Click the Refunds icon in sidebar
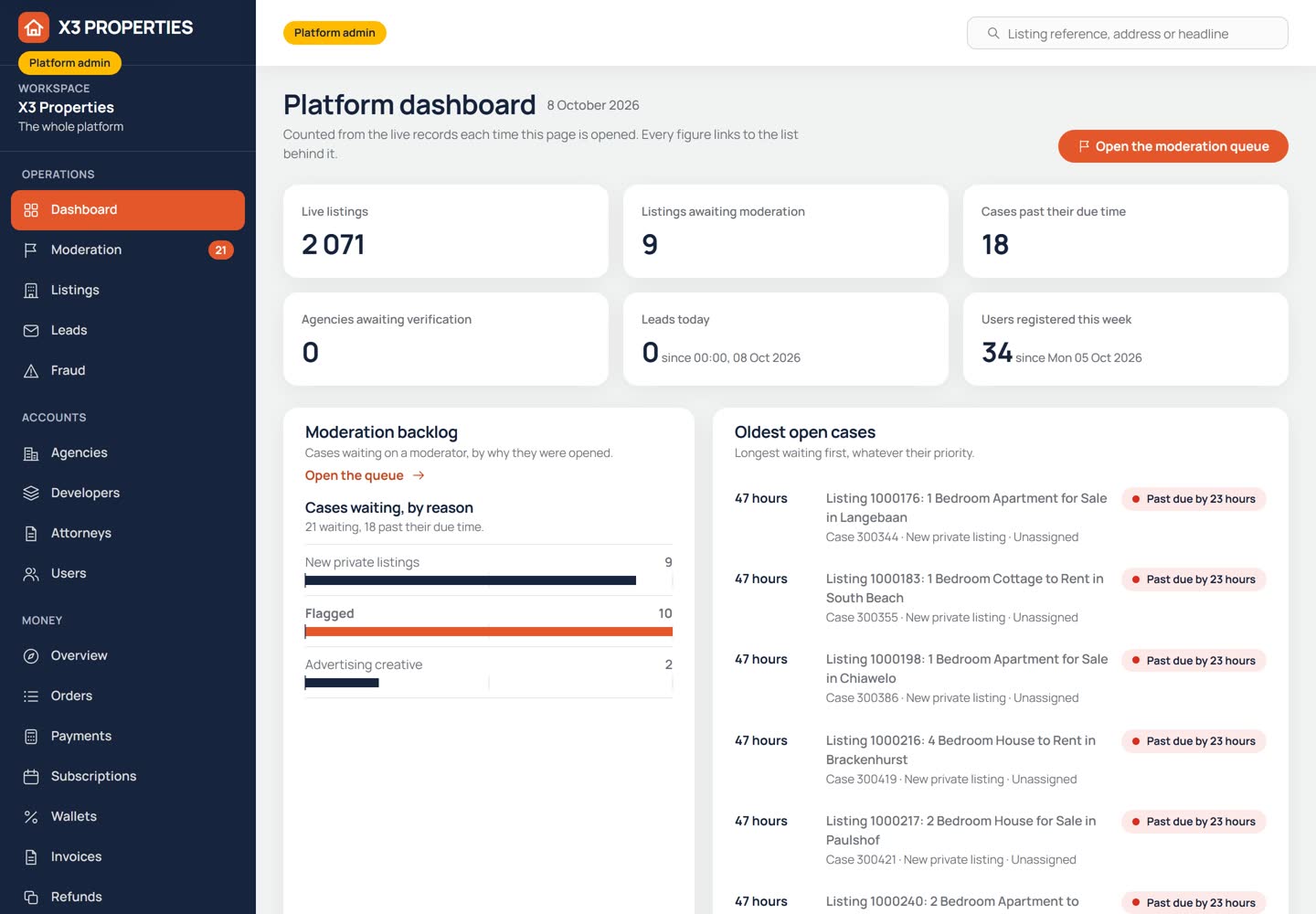This screenshot has width=1316, height=914. (x=31, y=898)
